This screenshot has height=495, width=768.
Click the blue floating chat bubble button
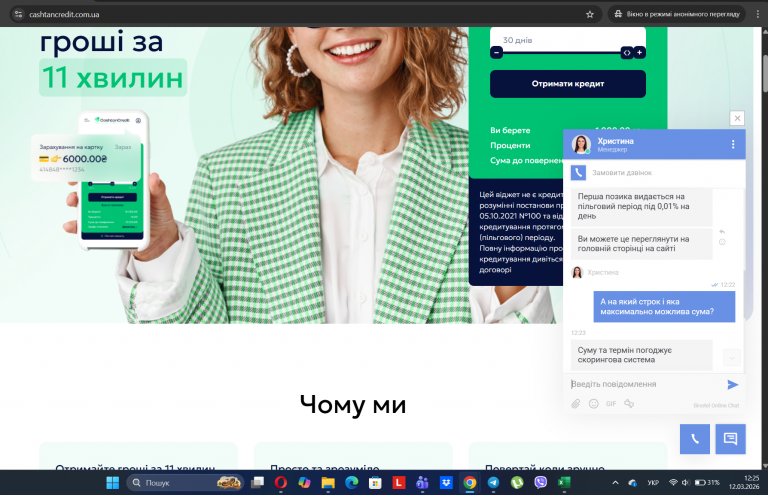(x=730, y=439)
